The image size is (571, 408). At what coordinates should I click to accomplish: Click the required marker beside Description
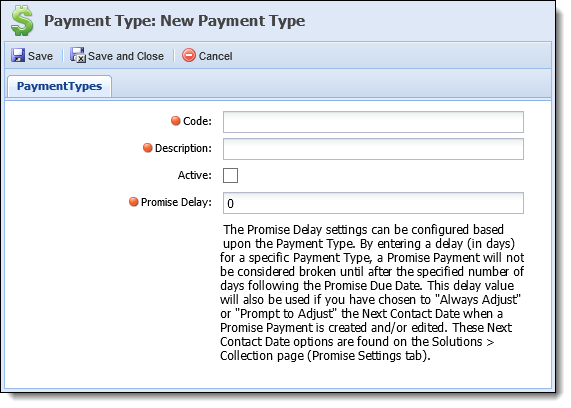[x=147, y=148]
